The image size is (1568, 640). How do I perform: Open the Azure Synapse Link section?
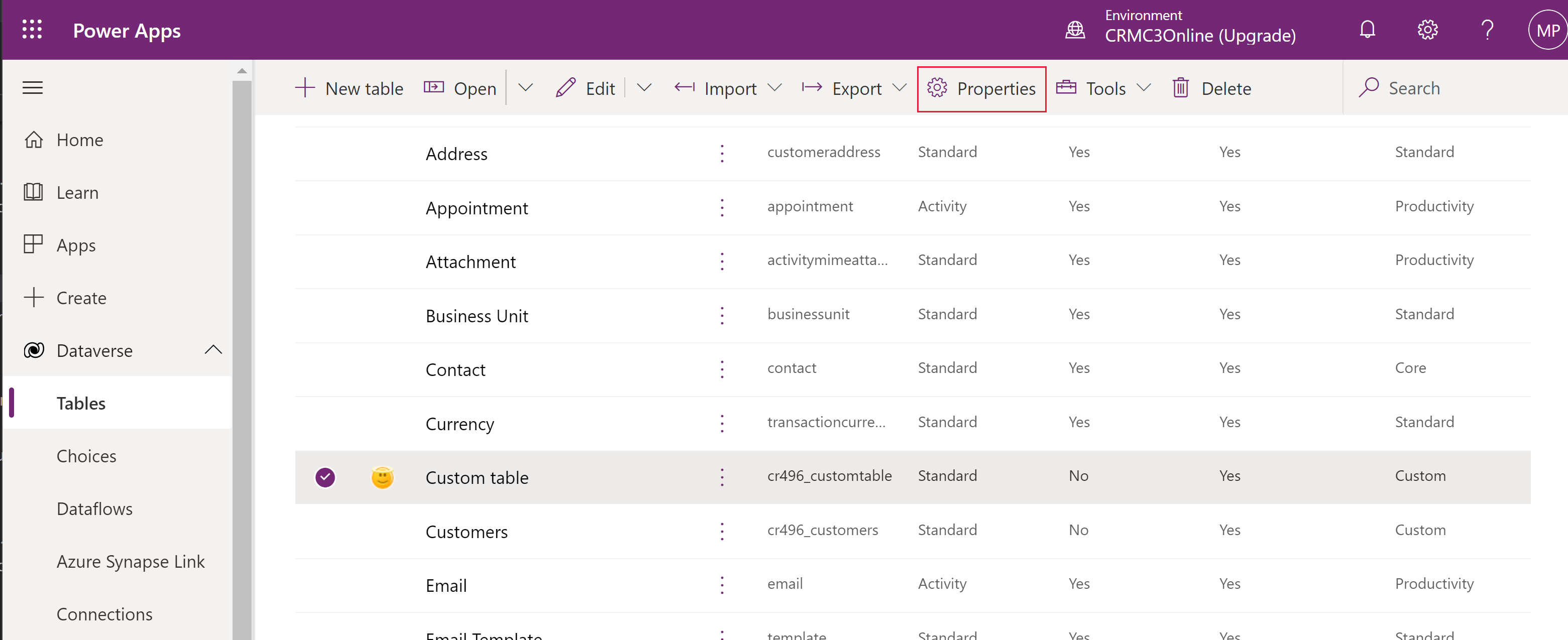131,561
